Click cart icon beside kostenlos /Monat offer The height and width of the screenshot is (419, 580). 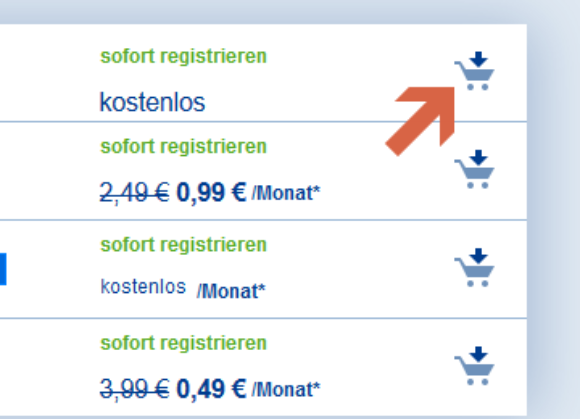[475, 267]
